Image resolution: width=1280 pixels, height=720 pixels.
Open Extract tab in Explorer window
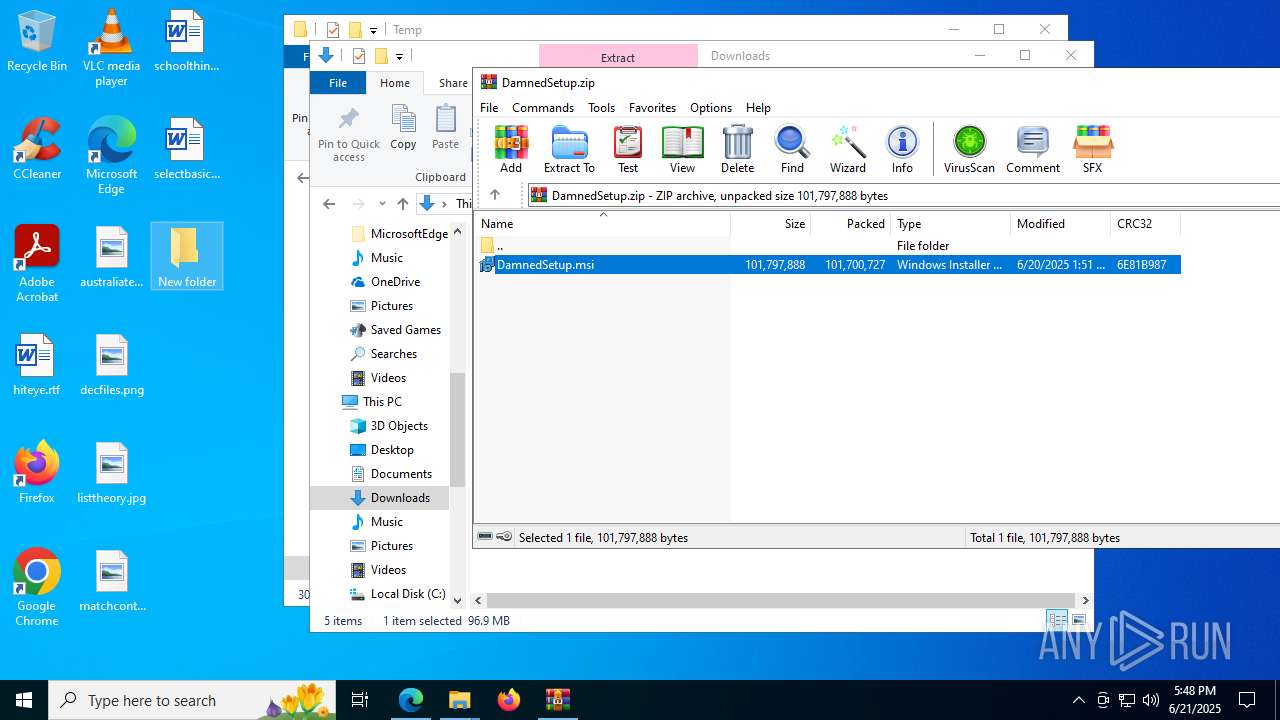click(x=617, y=57)
